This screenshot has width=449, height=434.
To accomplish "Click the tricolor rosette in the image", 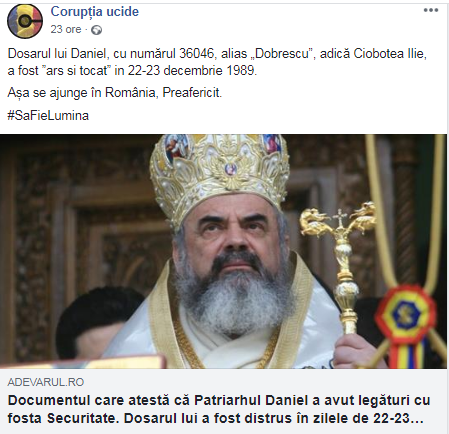I will point(405,314).
